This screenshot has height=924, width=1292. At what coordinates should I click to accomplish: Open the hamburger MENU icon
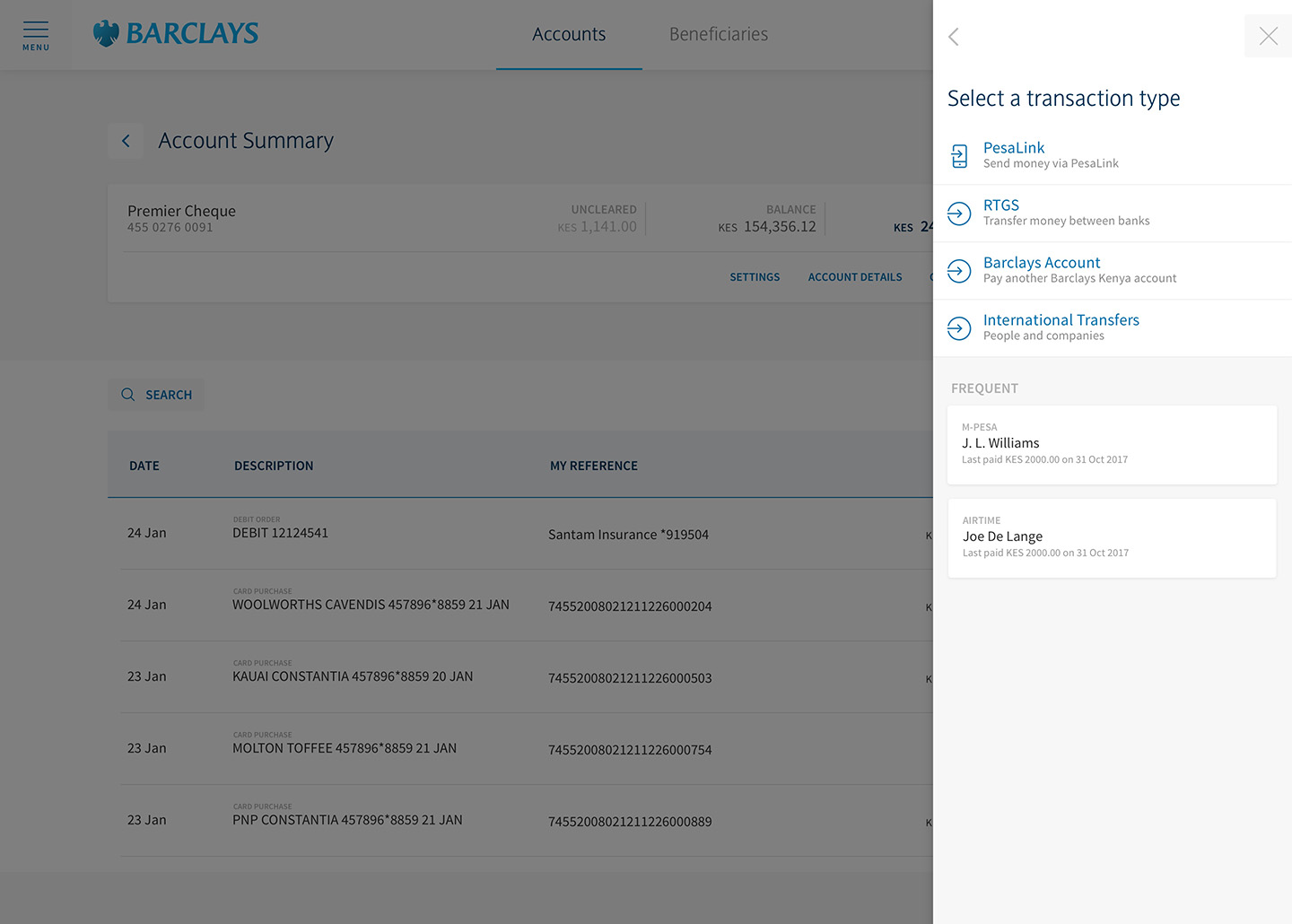click(36, 35)
